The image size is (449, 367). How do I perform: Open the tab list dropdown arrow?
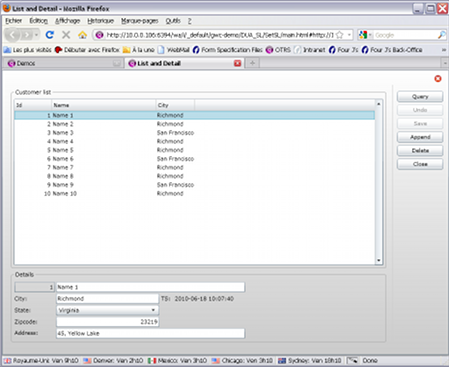(445, 63)
